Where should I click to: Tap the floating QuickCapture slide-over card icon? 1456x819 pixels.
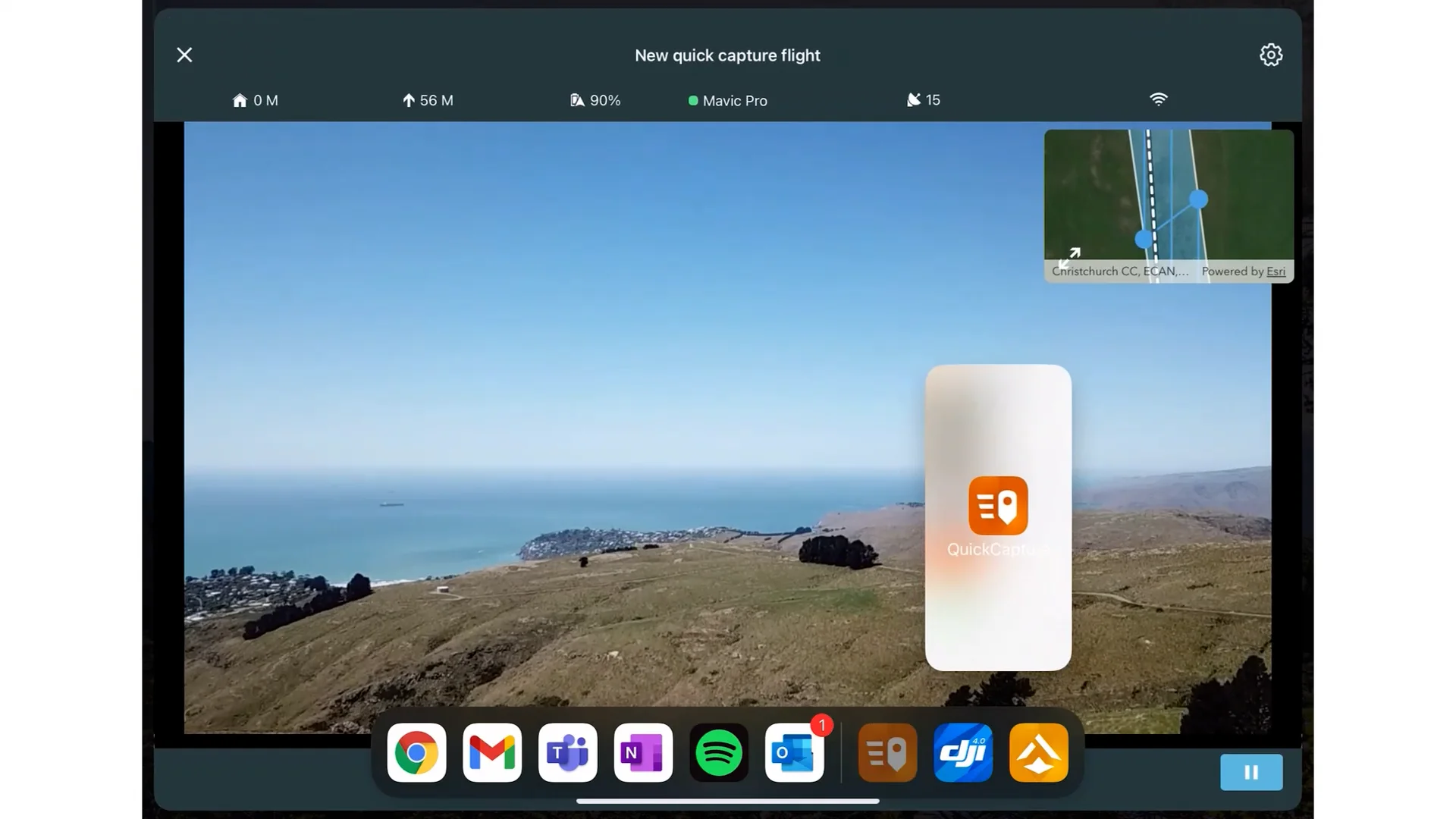[998, 506]
